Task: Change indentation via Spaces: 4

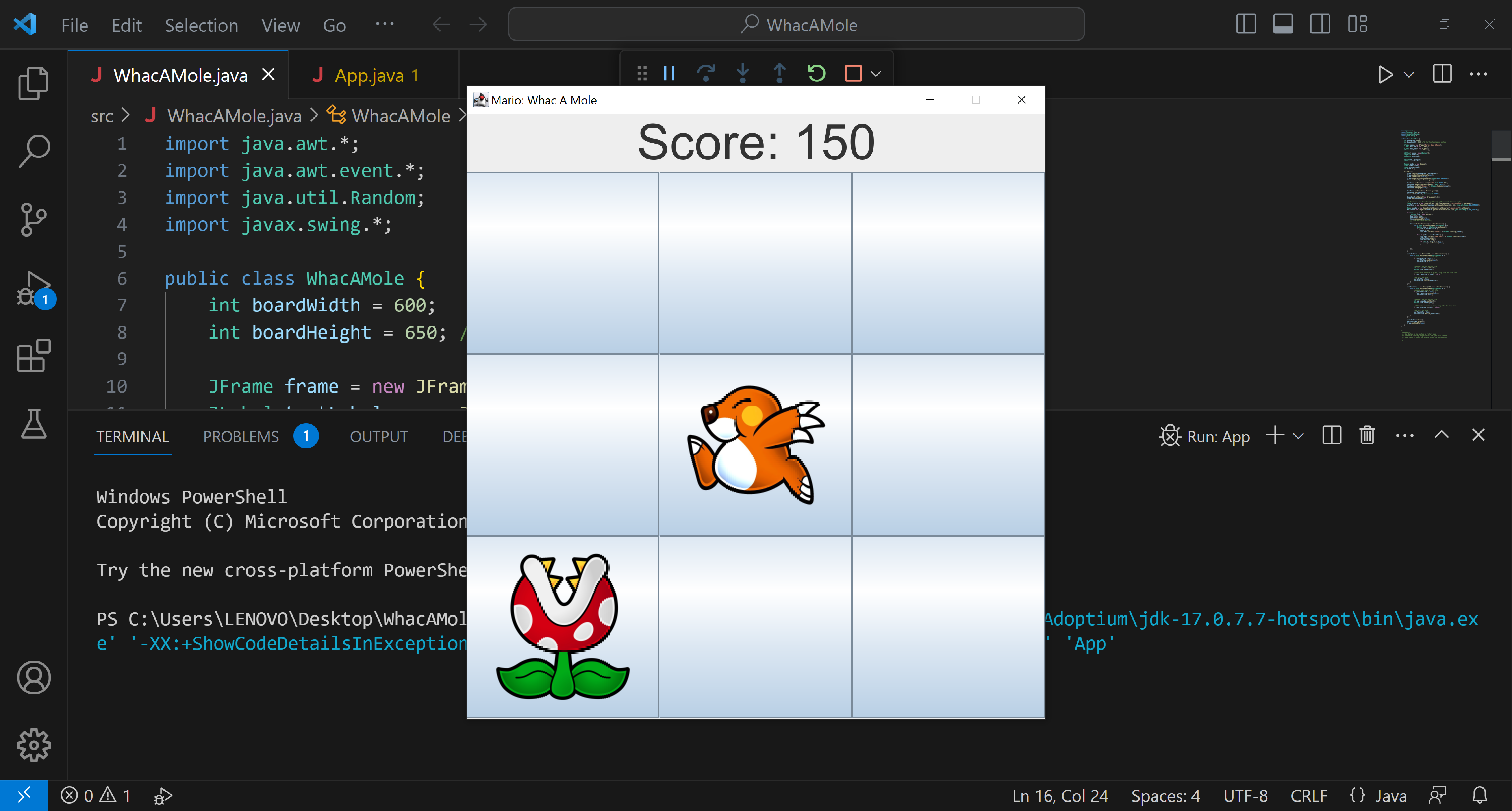Action: click(x=1165, y=796)
